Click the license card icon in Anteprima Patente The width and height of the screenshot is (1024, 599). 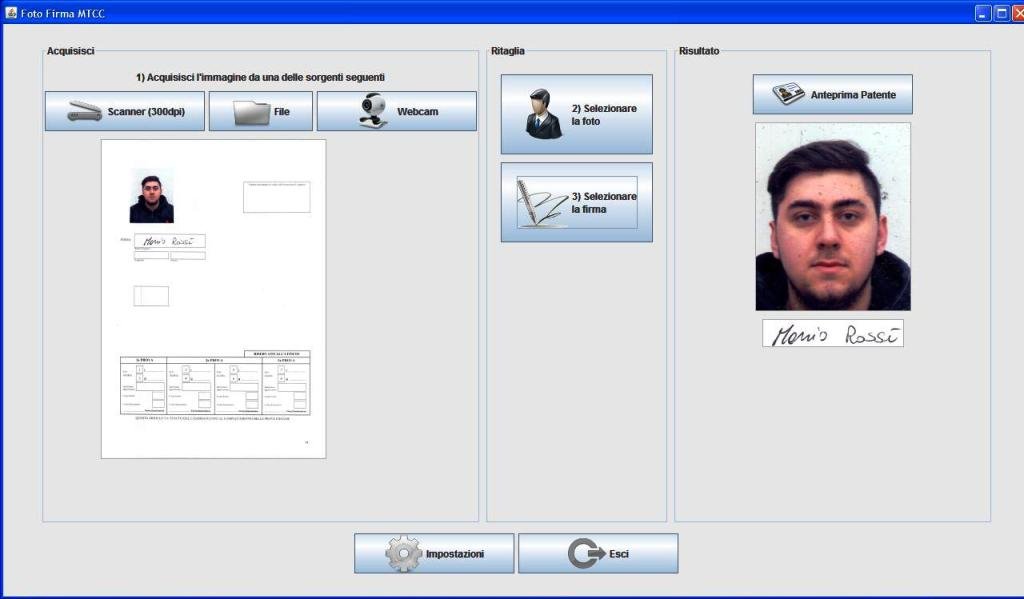(788, 95)
